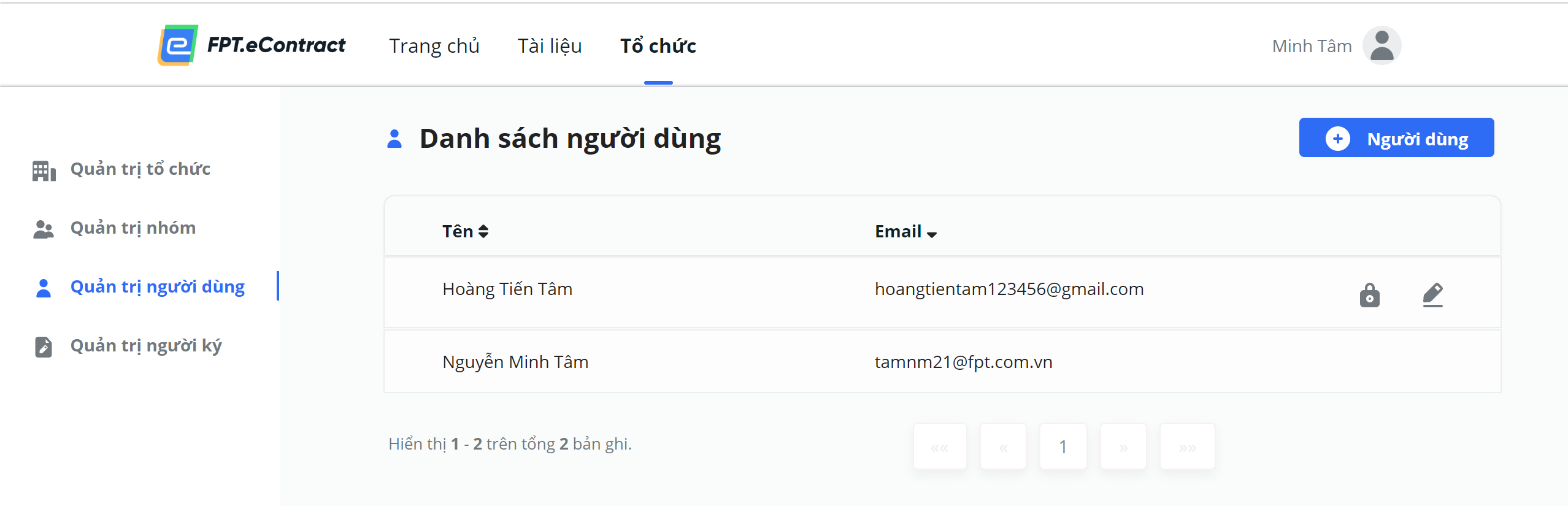Click the signer document icon in sidebar

(44, 347)
